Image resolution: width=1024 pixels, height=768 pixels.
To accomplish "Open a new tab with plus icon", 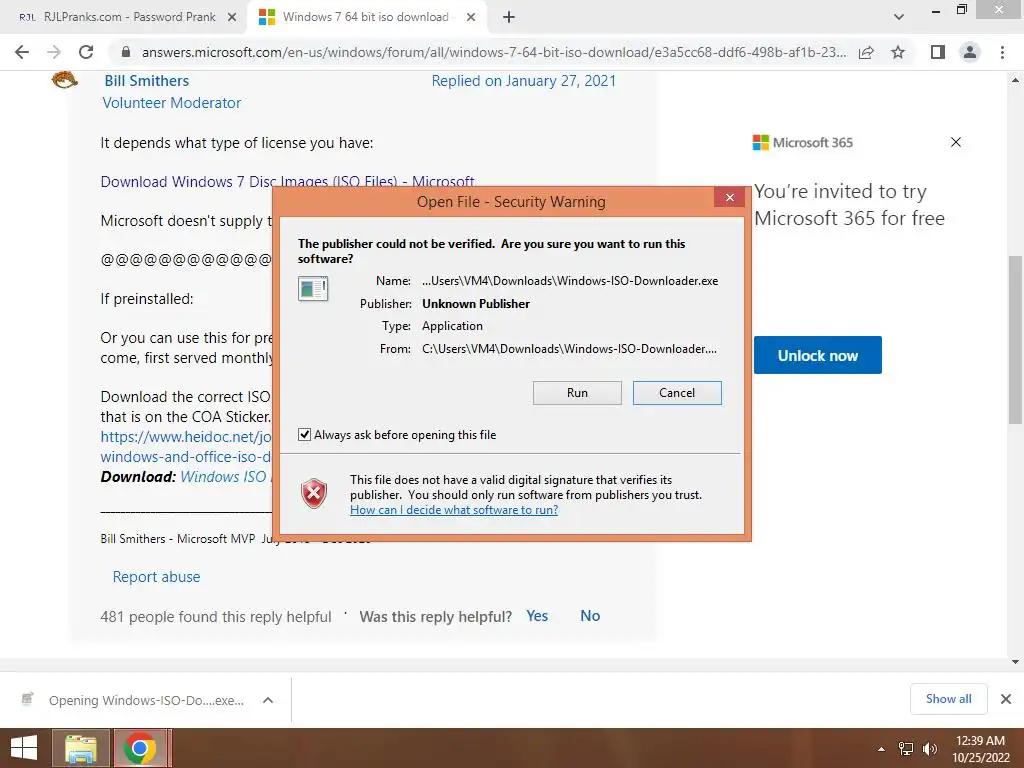I will [509, 18].
